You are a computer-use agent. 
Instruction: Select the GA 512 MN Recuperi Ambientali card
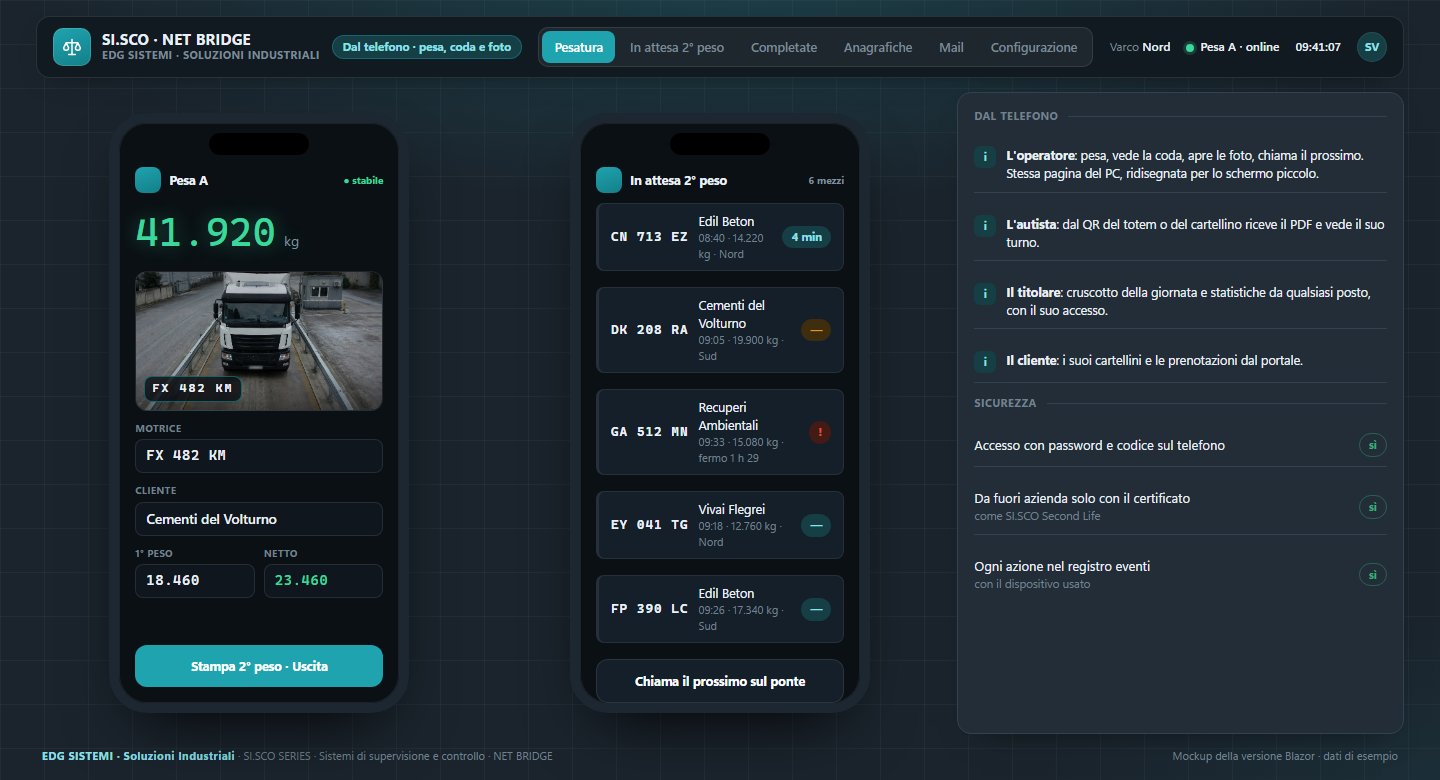[720, 432]
